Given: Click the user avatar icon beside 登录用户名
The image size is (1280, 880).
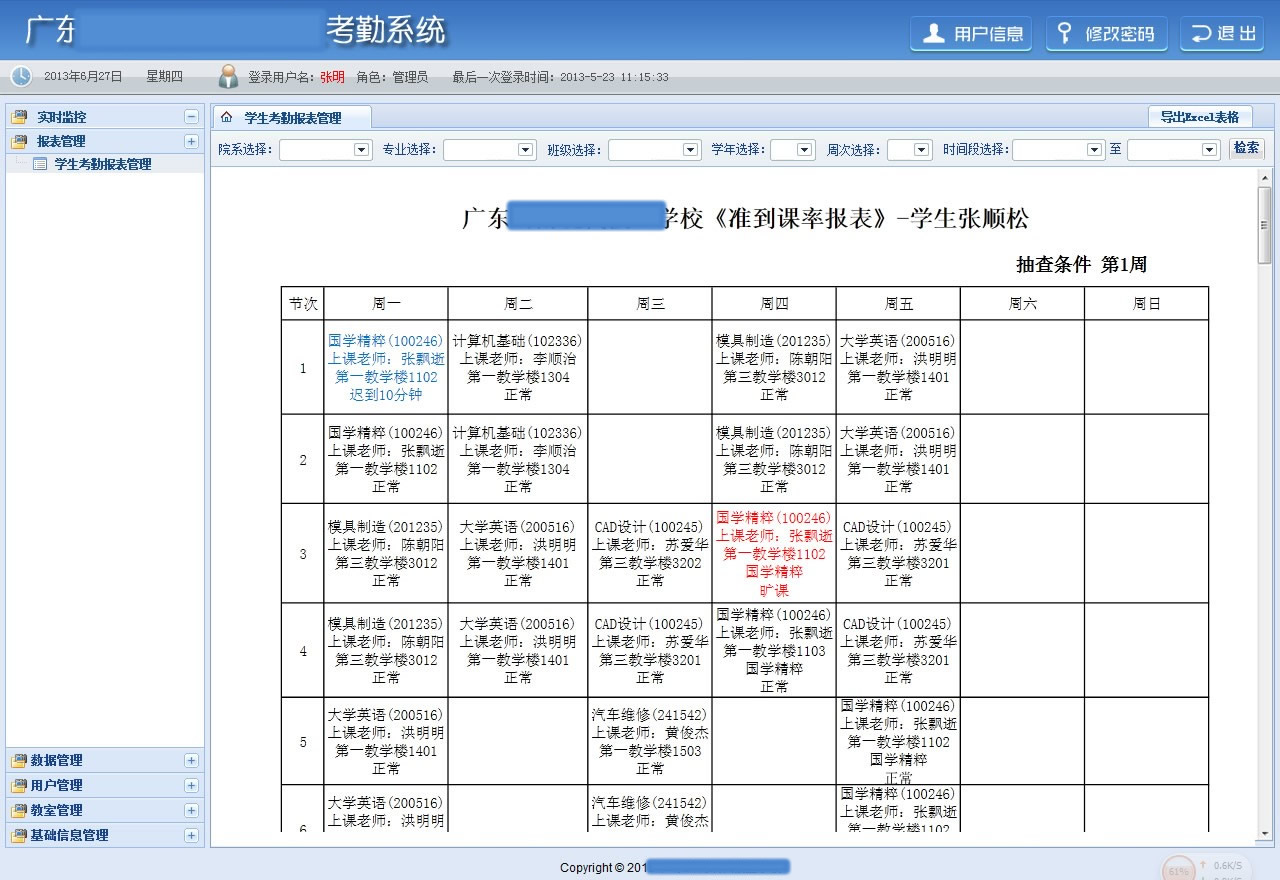Looking at the screenshot, I should [229, 76].
